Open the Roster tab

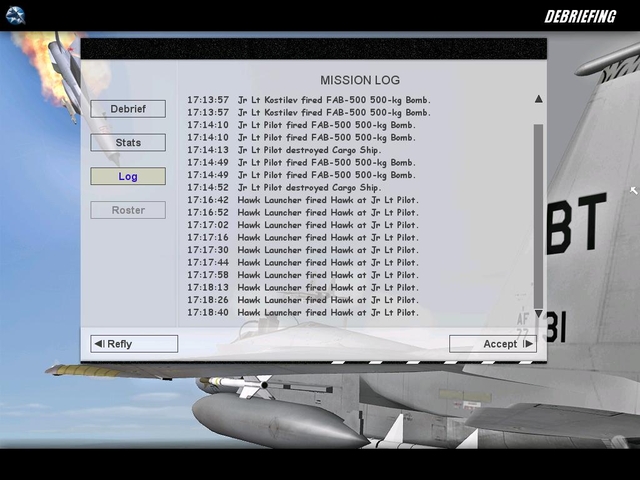(128, 210)
